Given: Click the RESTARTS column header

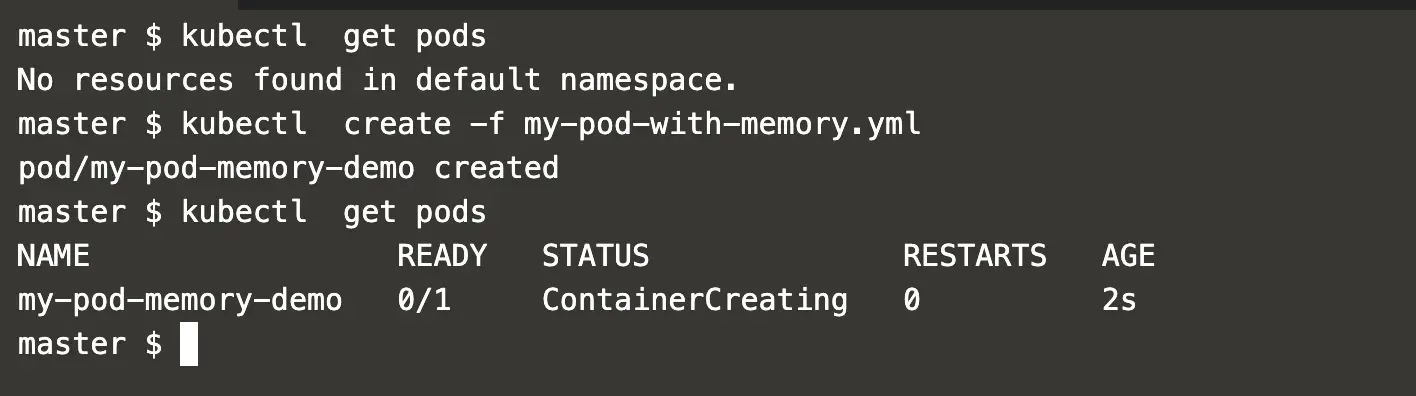Looking at the screenshot, I should tap(975, 256).
